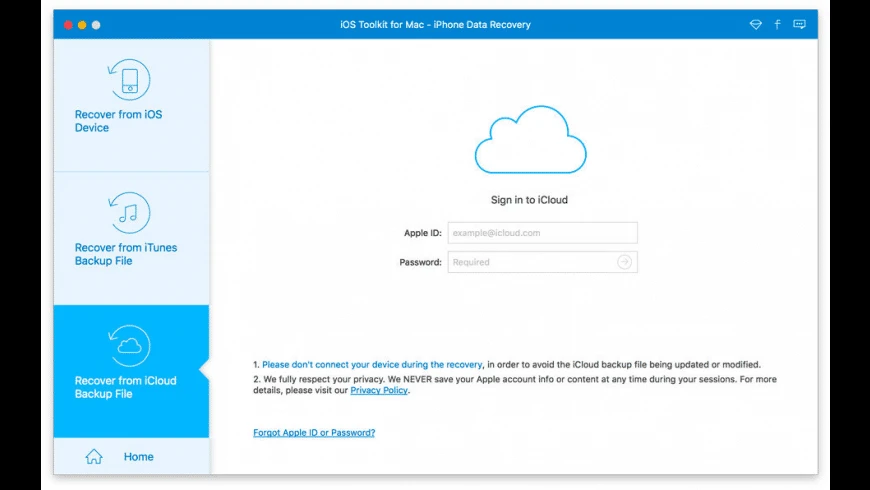Screen dimensions: 870x490
Task: Switch to Recover from iOS Device tab
Action: (119, 121)
